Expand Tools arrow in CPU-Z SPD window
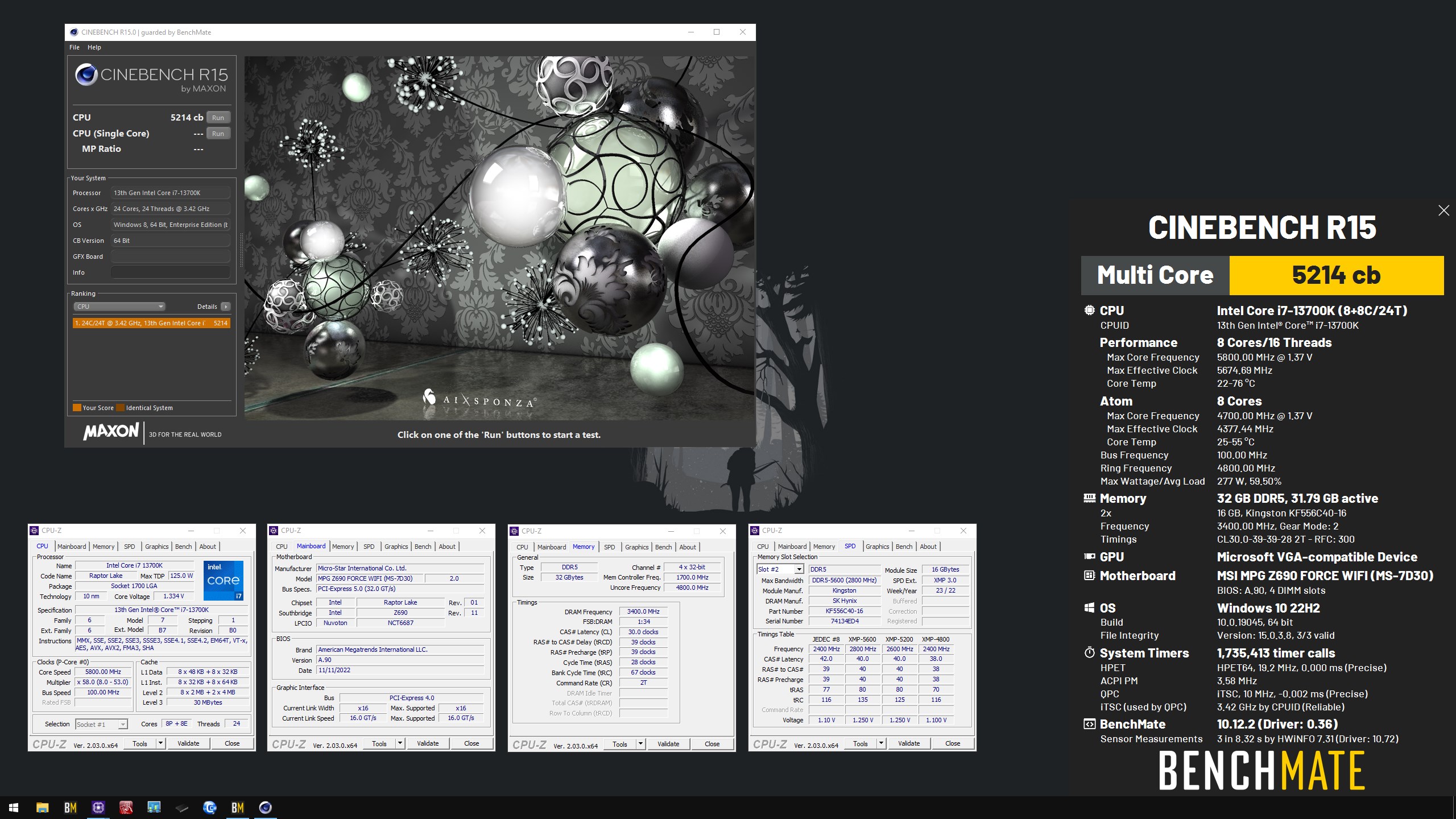This screenshot has height=819, width=1456. (882, 743)
